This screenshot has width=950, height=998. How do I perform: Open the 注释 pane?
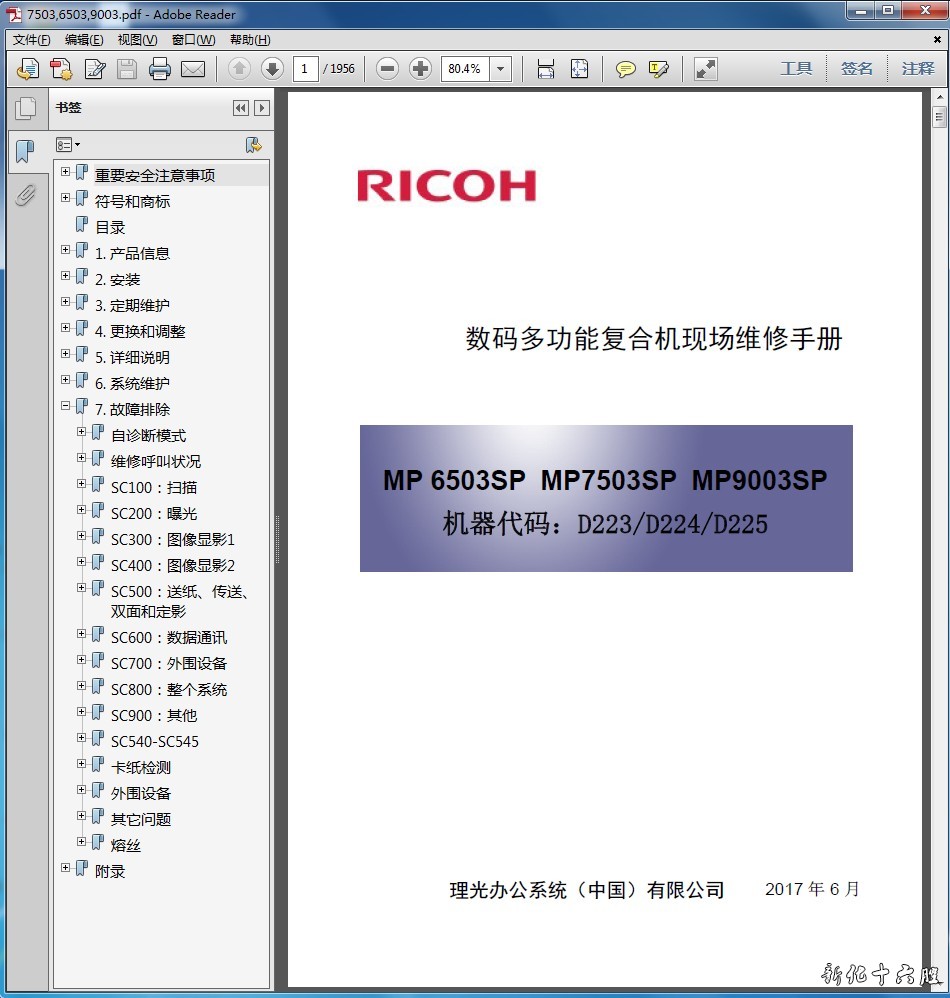click(x=917, y=69)
